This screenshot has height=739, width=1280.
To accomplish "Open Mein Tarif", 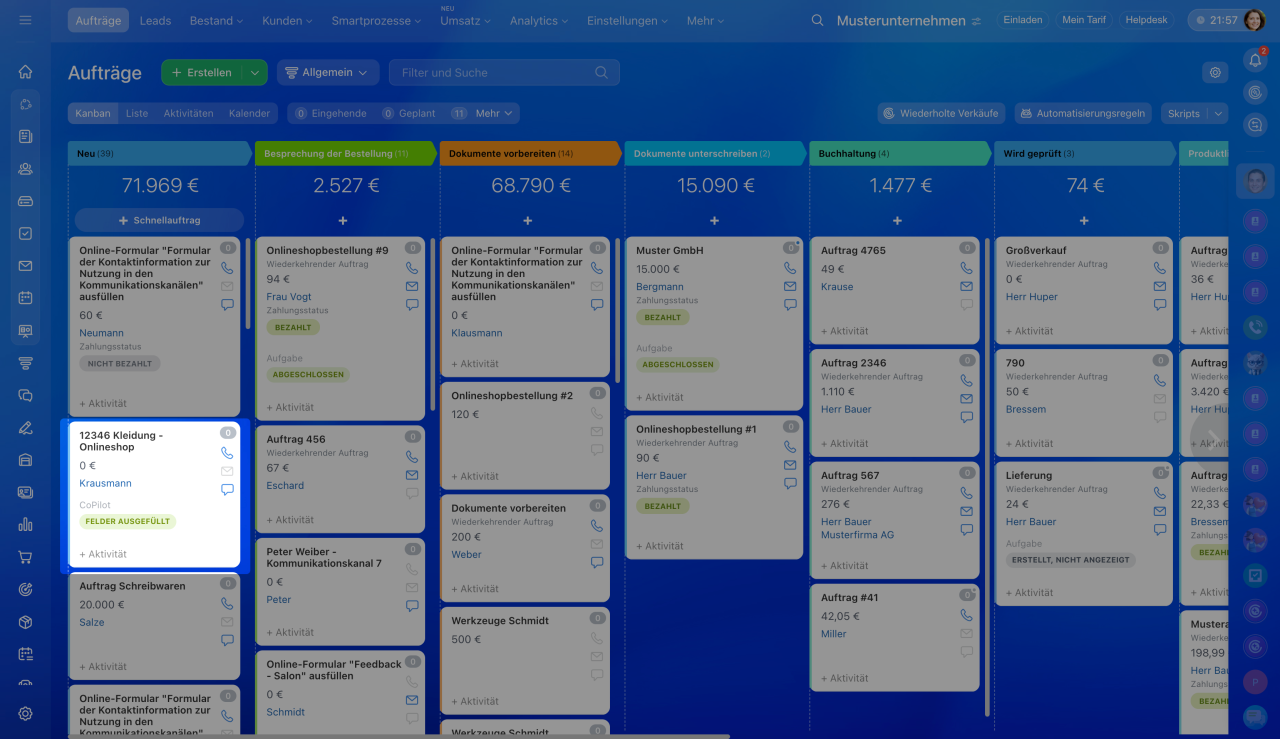I will point(1084,20).
